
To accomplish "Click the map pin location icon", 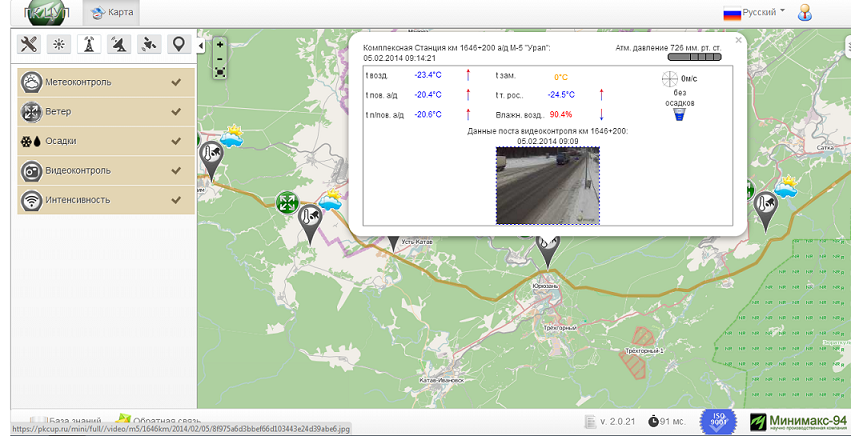I will tap(178, 44).
